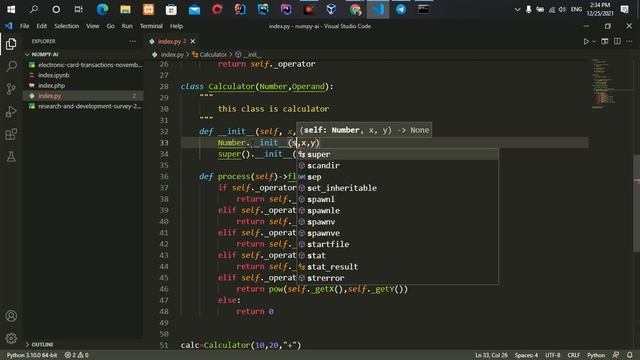The image size is (640, 360).
Task: Choose 'spawnv' autocomplete suggestion
Action: pyautogui.click(x=397, y=222)
